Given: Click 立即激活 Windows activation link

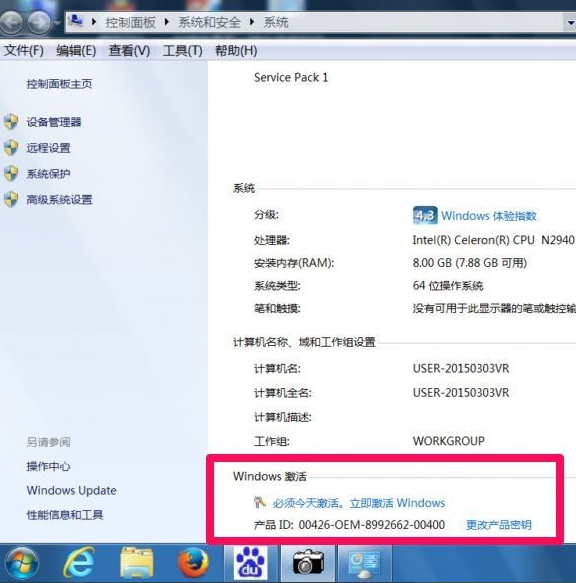Looking at the screenshot, I should [397, 503].
